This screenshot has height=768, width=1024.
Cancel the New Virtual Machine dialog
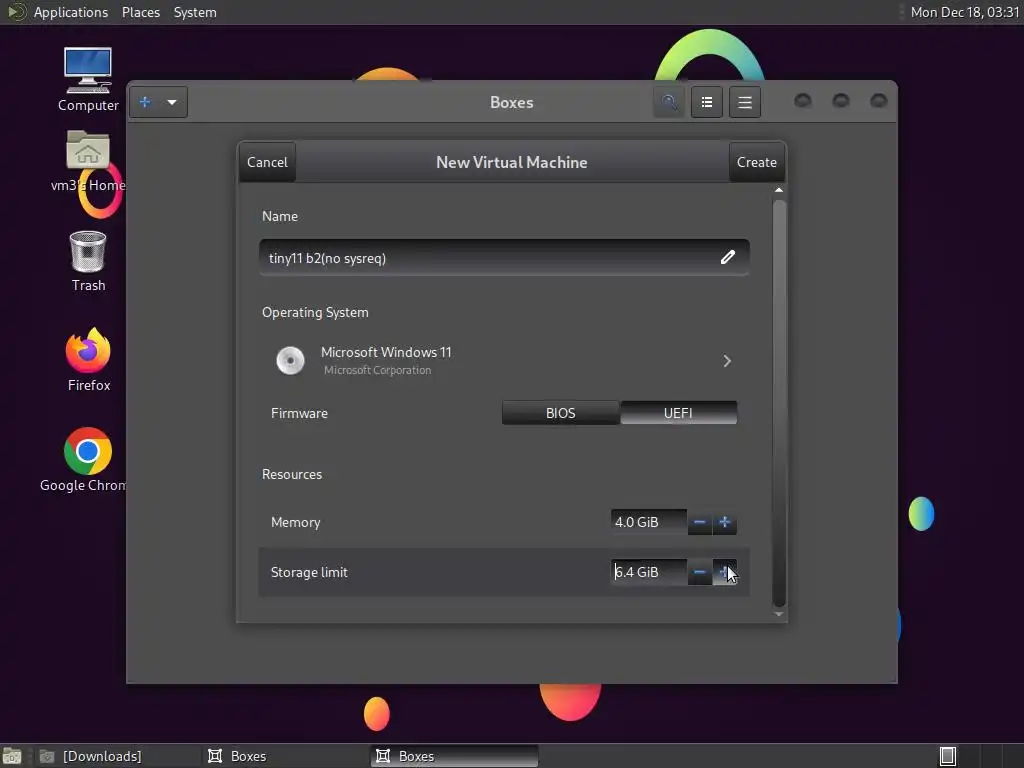[267, 162]
